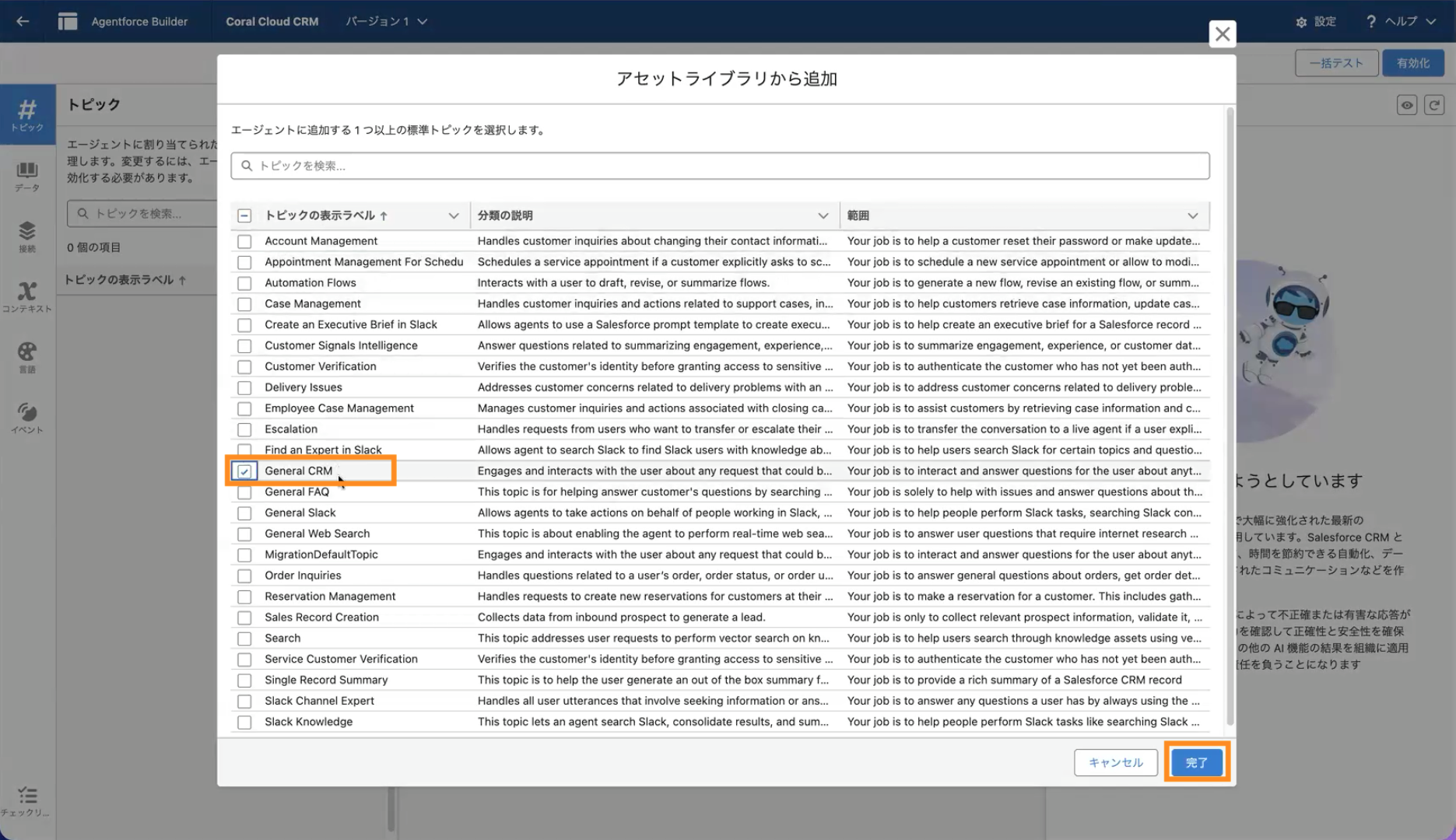Screen dimensions: 1456x840
Task: Open the 範囲 column menu chevron
Action: click(x=1193, y=215)
